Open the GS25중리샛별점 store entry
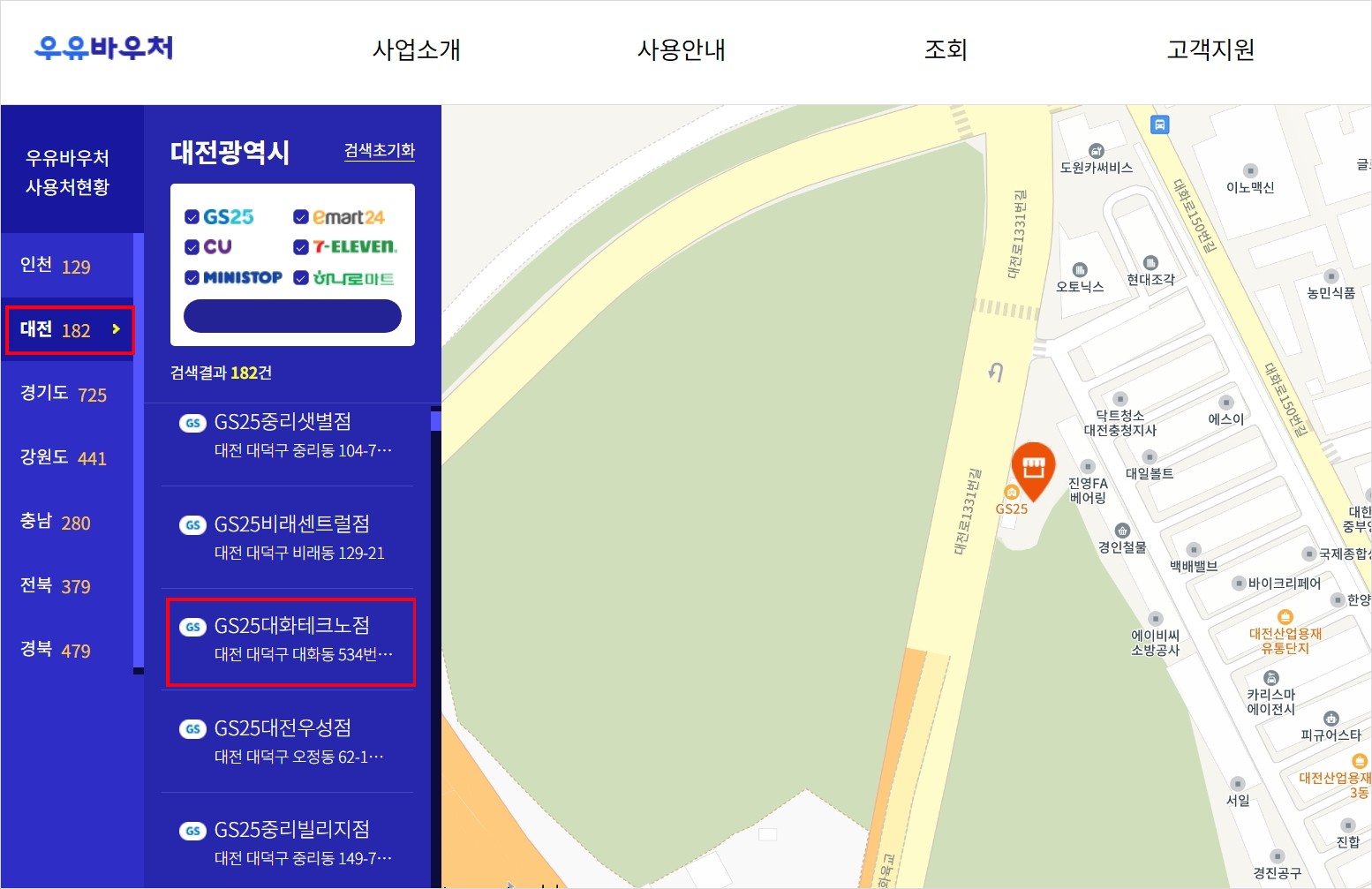Image resolution: width=1372 pixels, height=889 pixels. (x=288, y=435)
